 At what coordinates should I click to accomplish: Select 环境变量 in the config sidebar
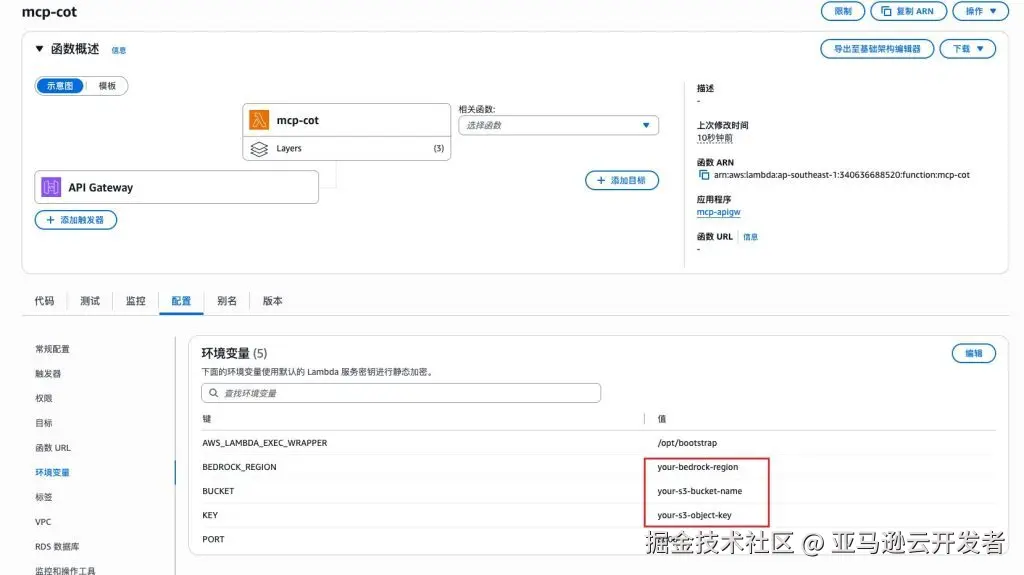[52, 472]
